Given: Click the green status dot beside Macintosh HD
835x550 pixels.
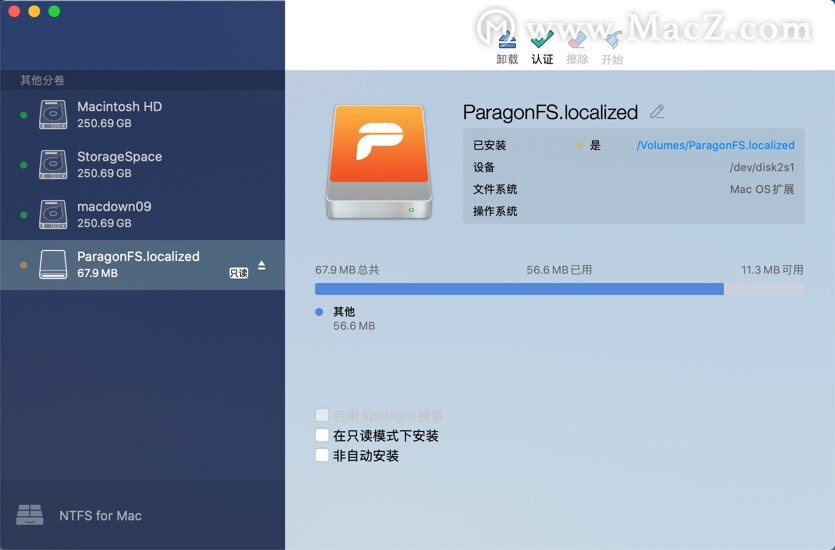Looking at the screenshot, I should 23,115.
